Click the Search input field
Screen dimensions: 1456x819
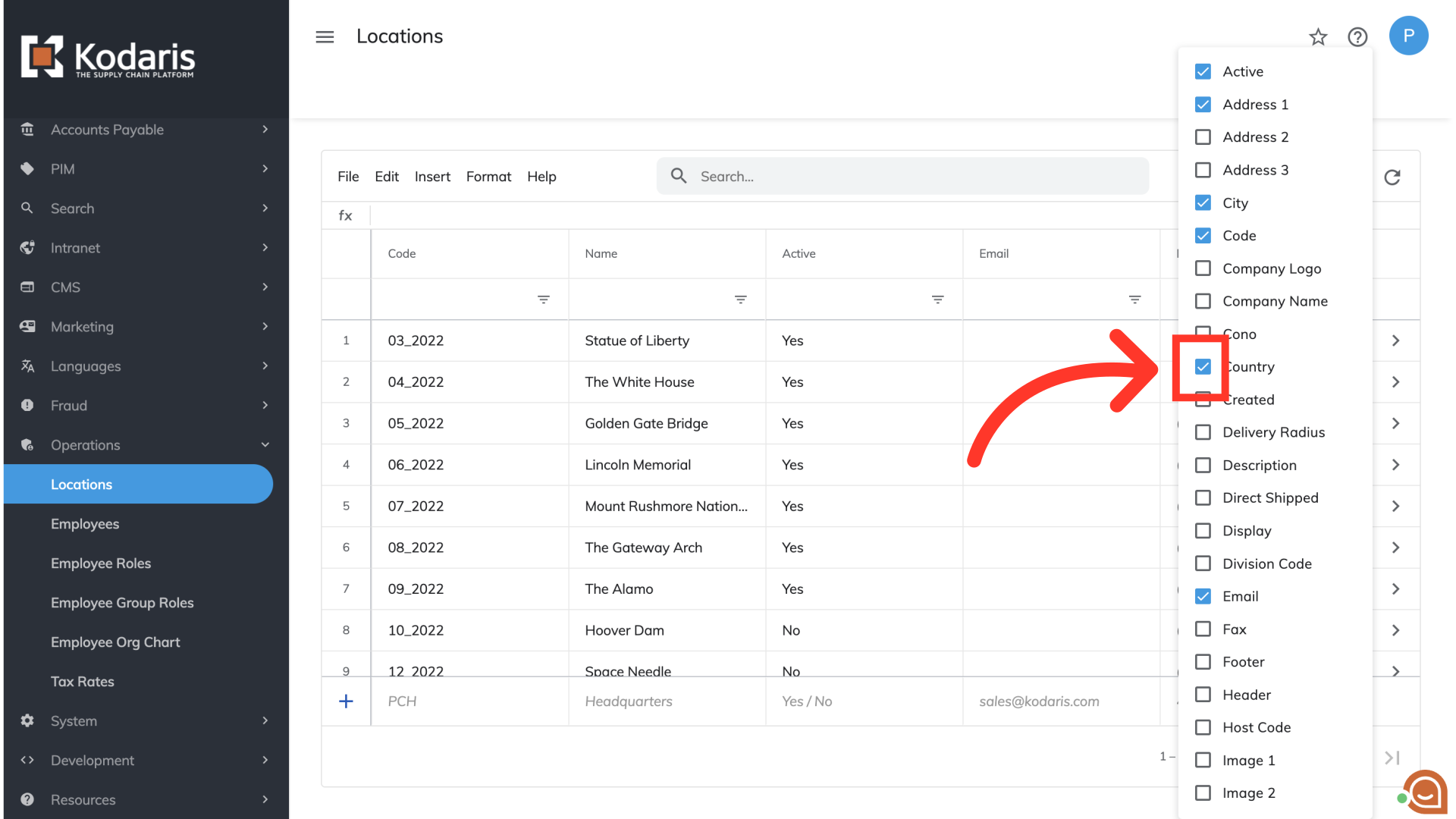coord(902,177)
